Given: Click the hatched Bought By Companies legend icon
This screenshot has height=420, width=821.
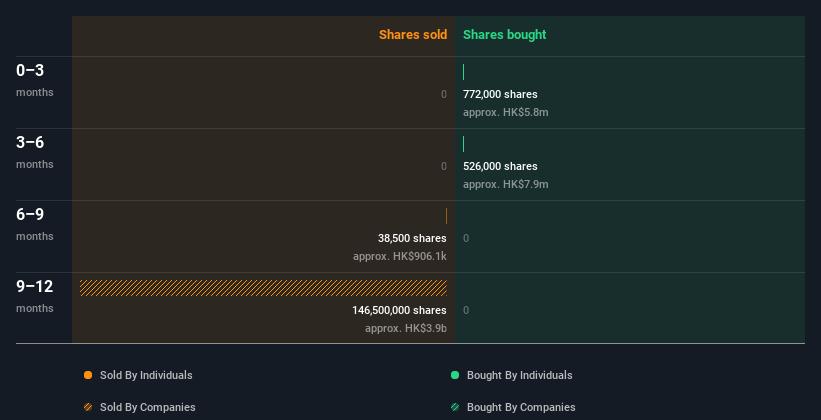Looking at the screenshot, I should (x=455, y=407).
